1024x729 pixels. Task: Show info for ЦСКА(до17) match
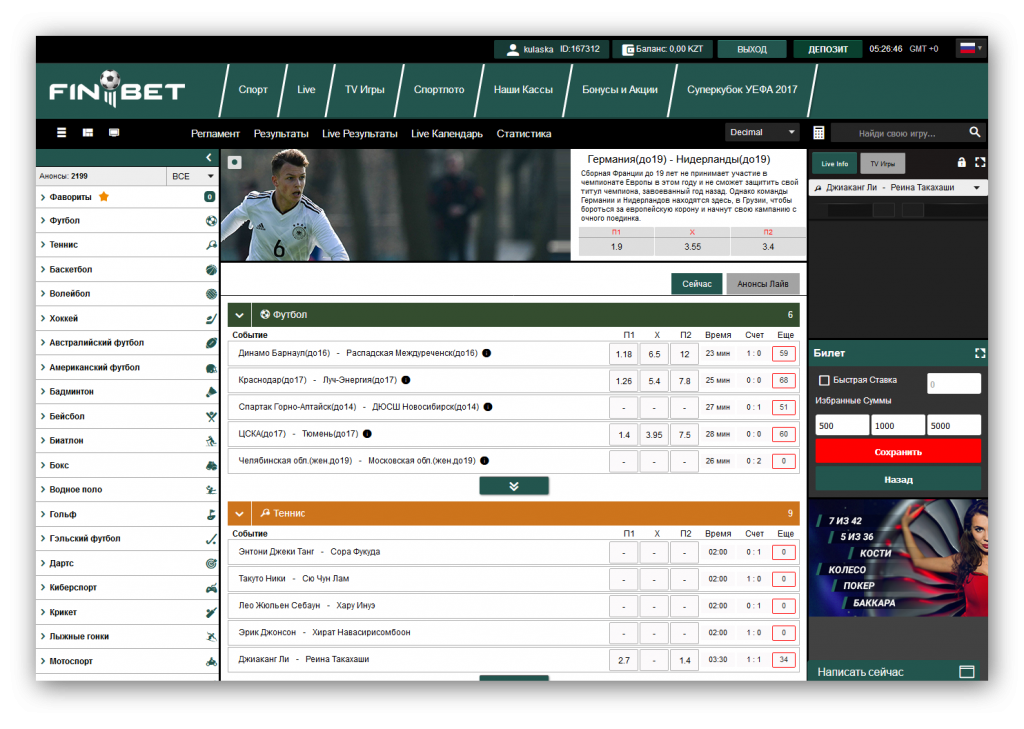[x=367, y=434]
